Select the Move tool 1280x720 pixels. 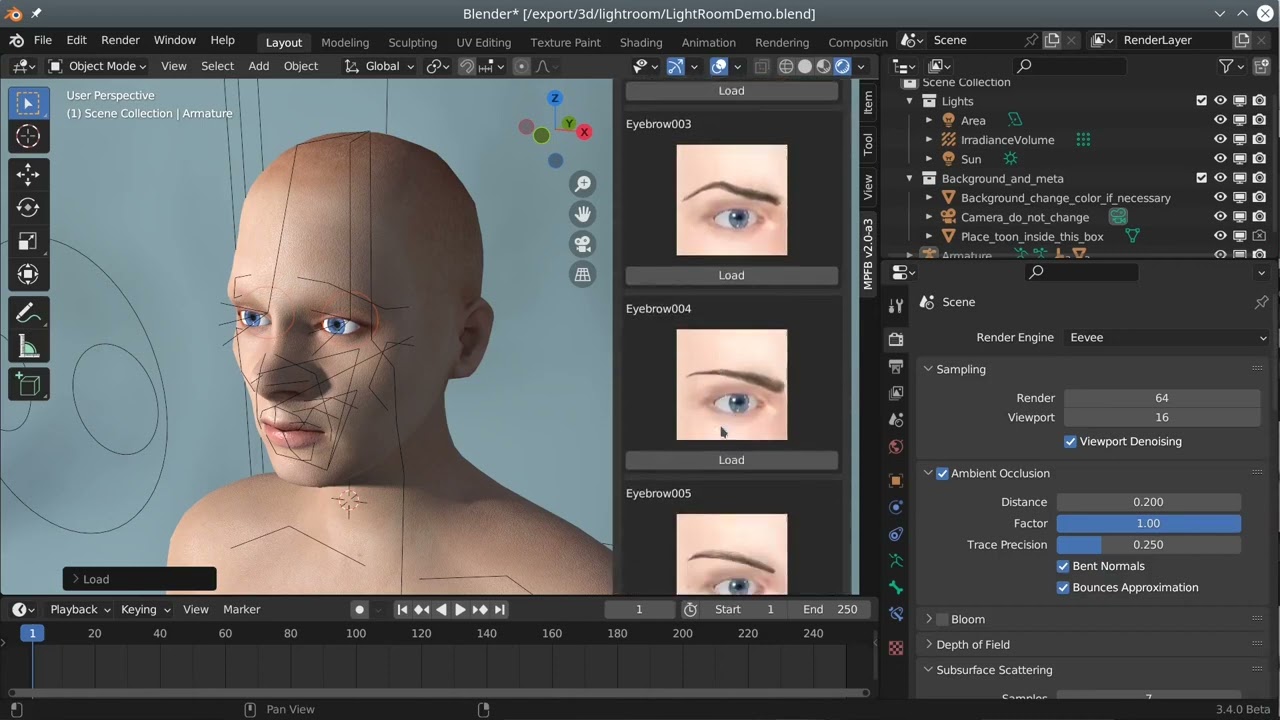point(28,175)
